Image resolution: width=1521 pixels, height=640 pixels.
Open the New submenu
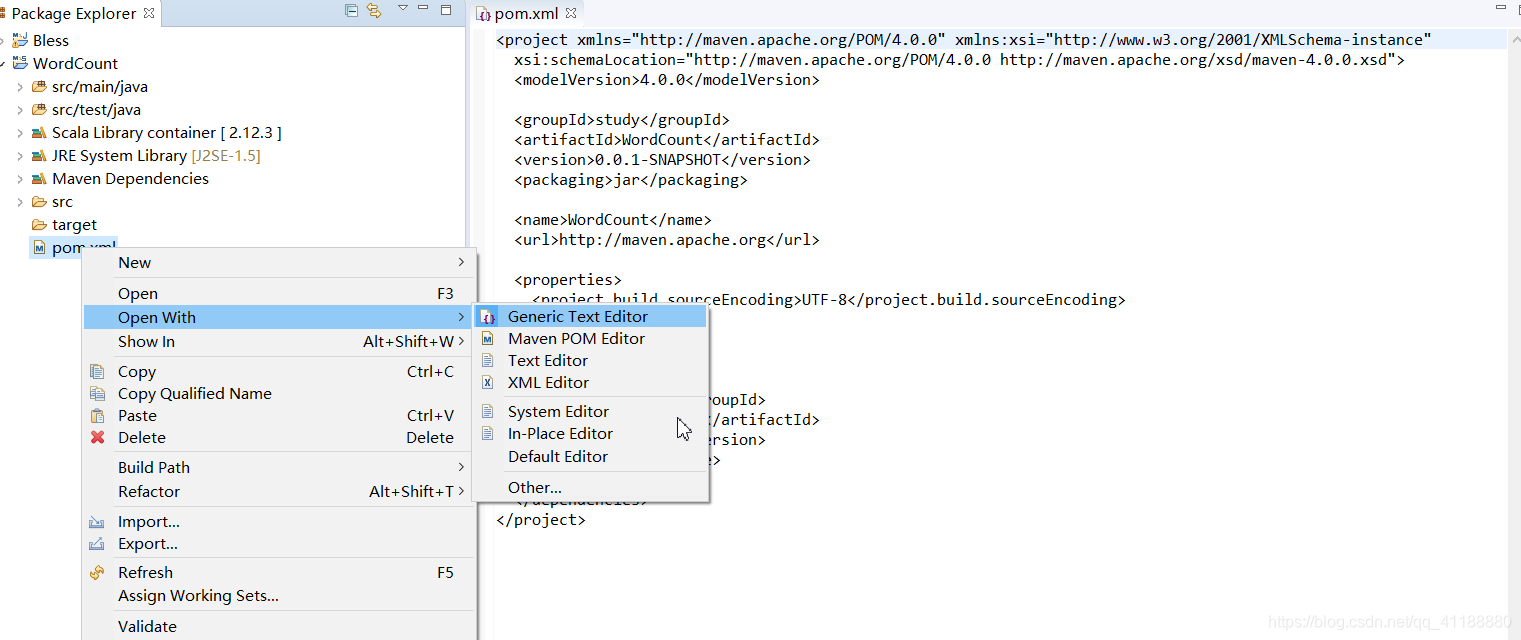tap(279, 262)
